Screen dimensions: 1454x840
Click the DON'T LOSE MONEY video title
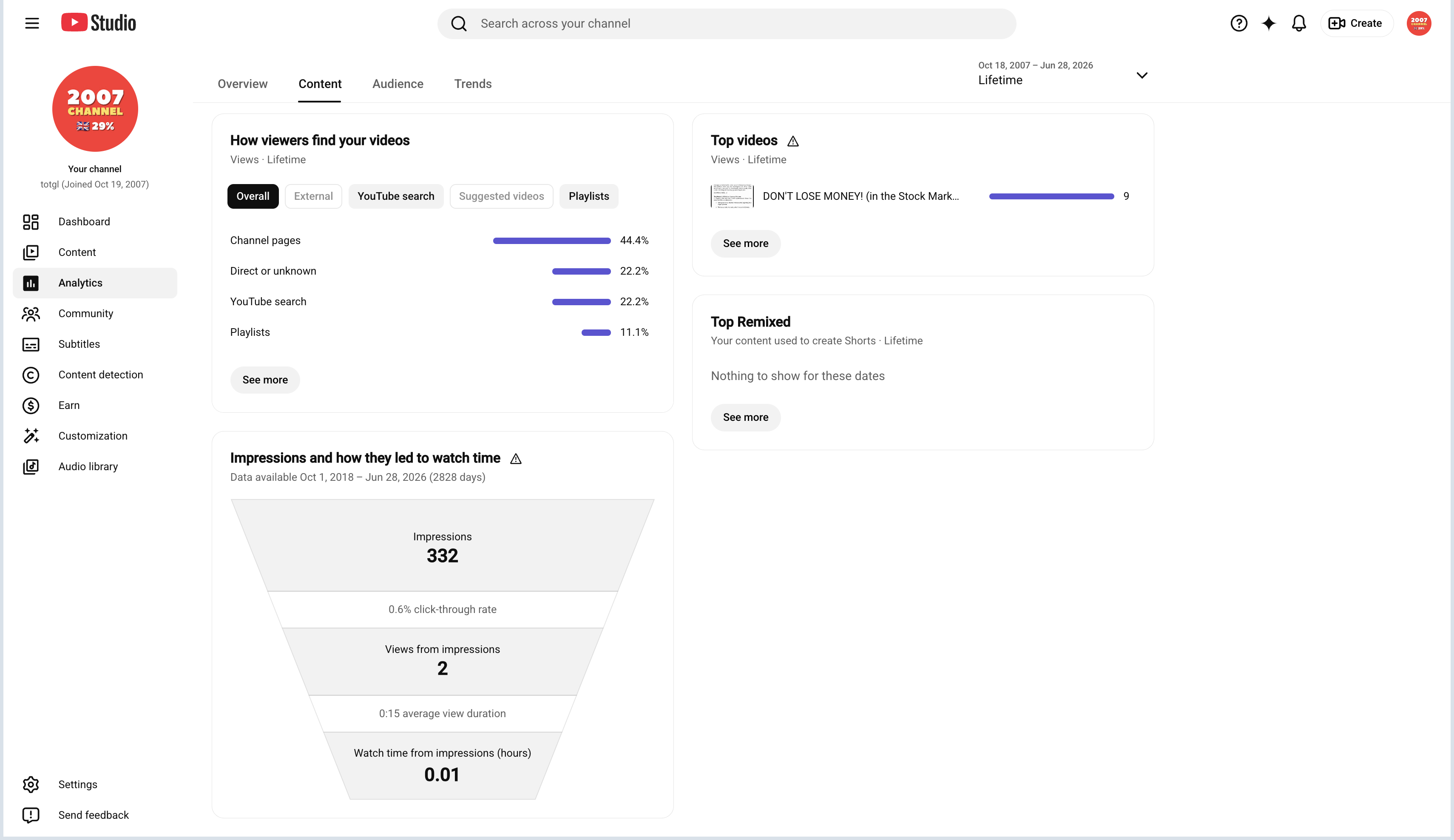[x=861, y=196]
